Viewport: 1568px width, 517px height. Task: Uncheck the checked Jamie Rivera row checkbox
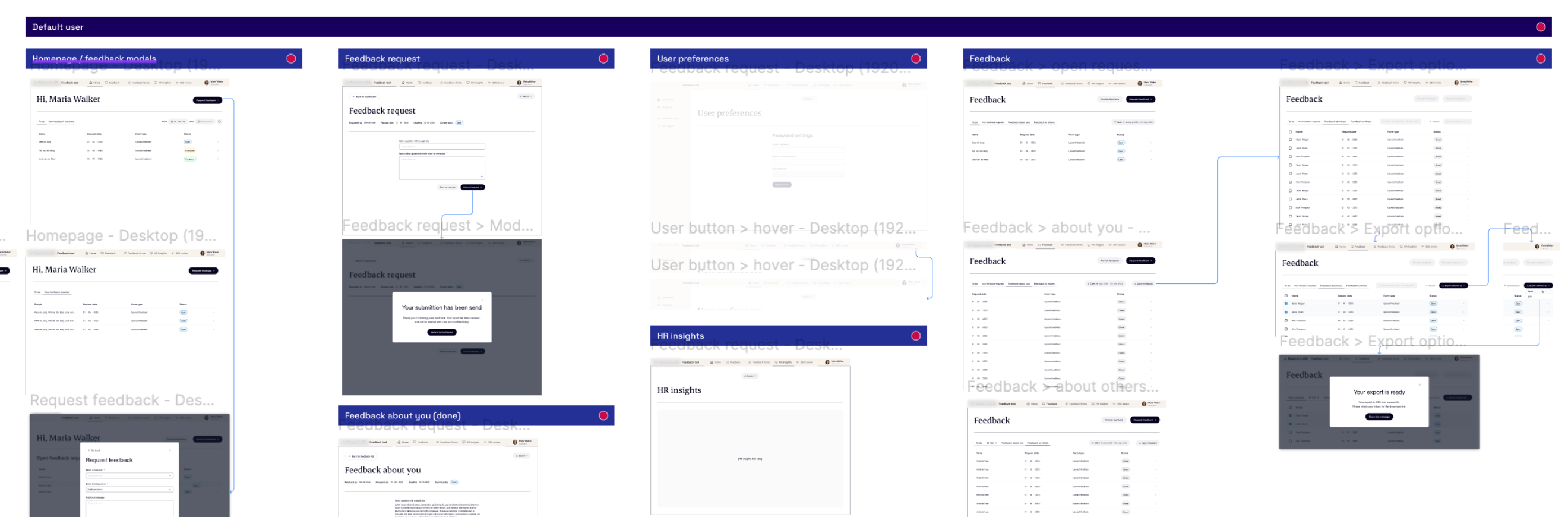point(1286,312)
